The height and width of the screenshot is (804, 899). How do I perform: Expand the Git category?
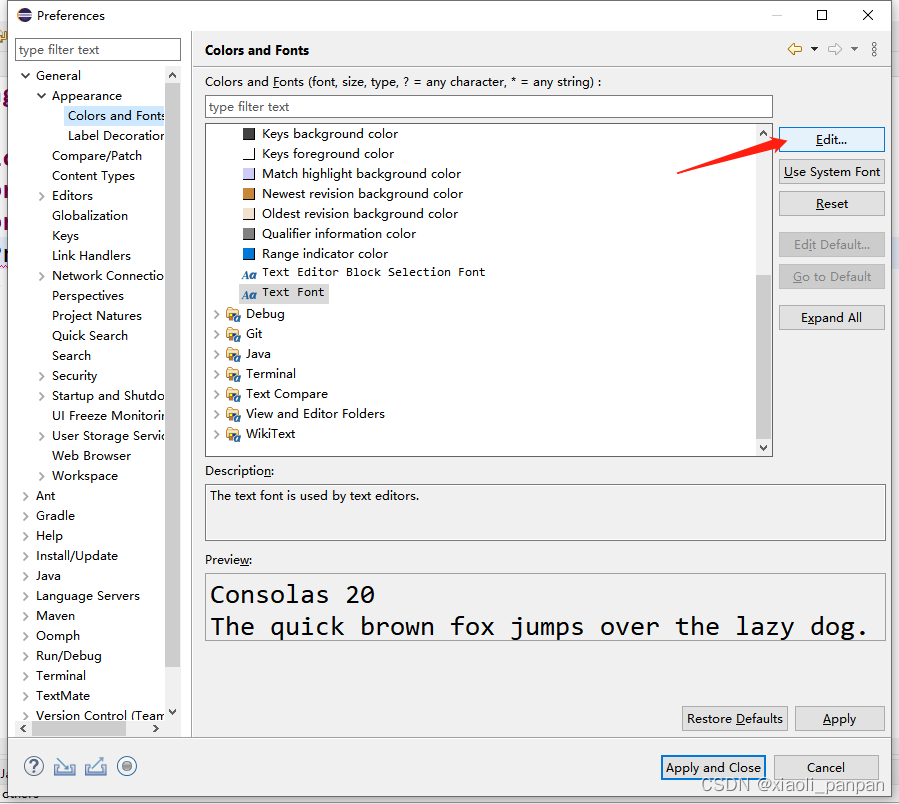[216, 334]
